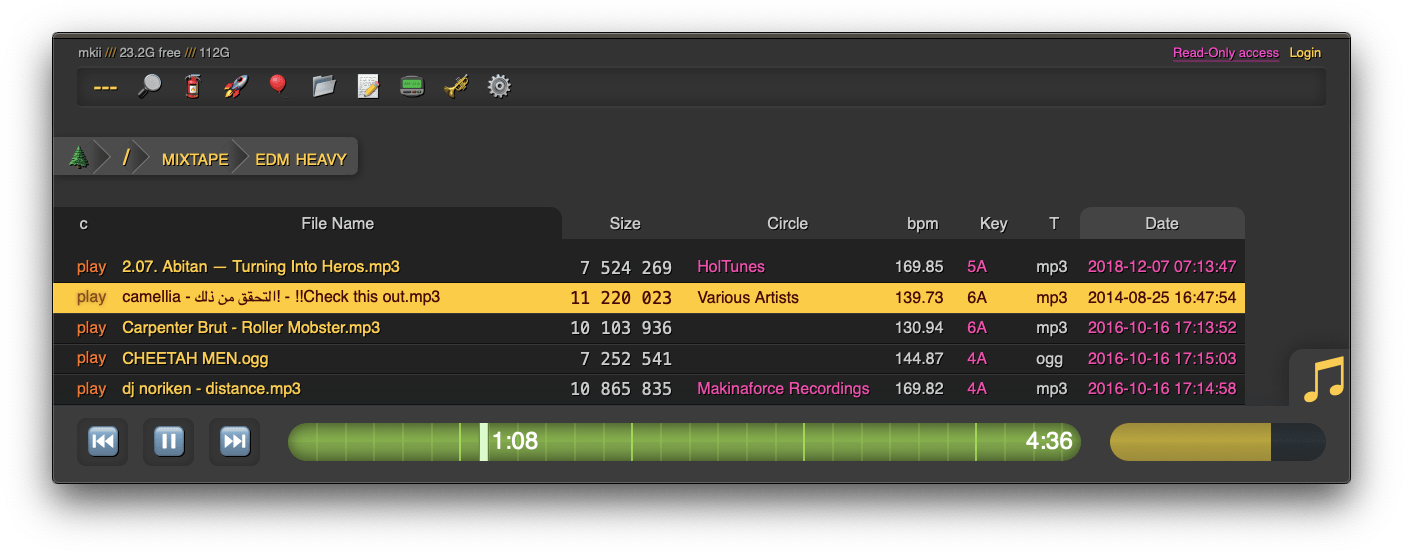
Task: Play Abitan Turning Into Heros track
Action: coord(91,267)
